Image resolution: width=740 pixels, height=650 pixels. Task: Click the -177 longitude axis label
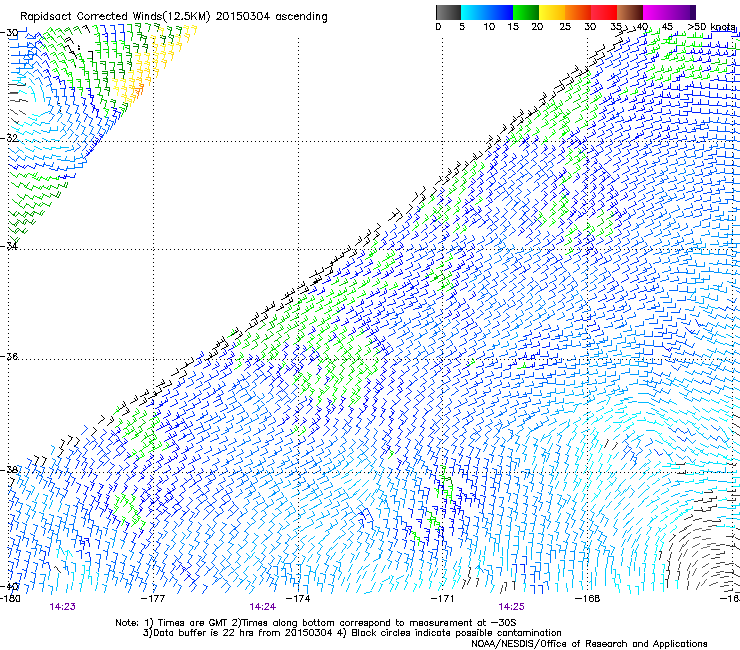tap(153, 599)
